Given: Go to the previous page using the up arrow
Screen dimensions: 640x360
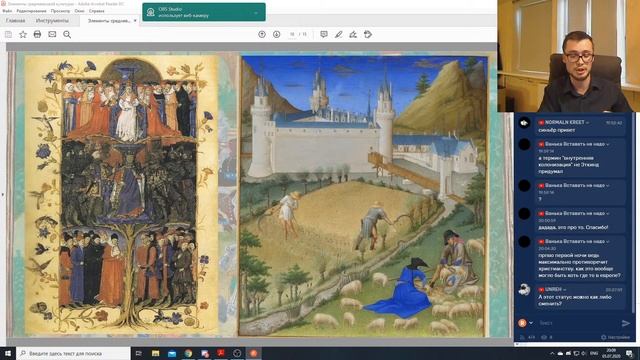Looking at the screenshot, I should (x=262, y=35).
